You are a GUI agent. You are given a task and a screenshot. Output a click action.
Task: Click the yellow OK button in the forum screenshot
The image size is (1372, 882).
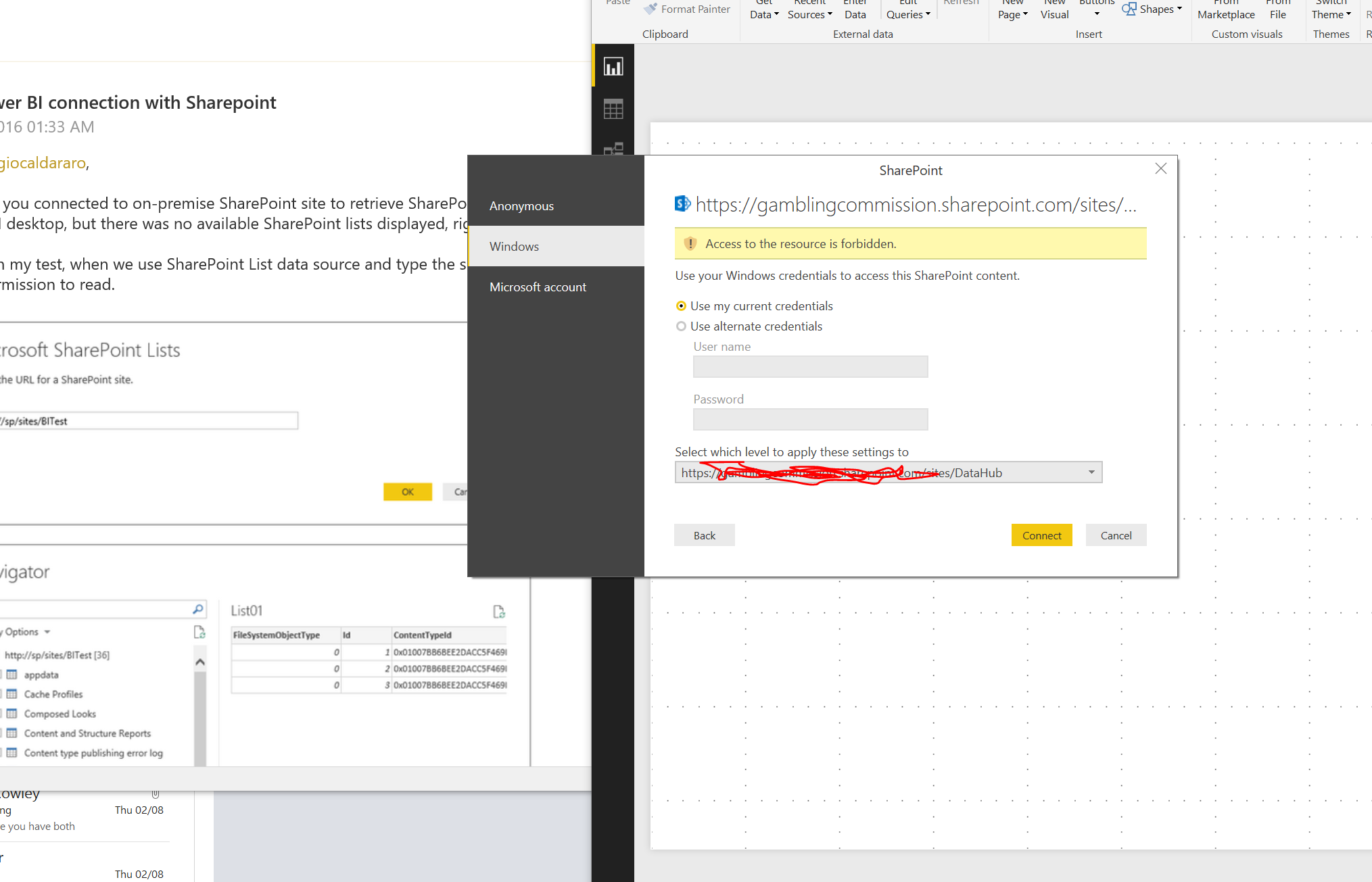click(408, 492)
